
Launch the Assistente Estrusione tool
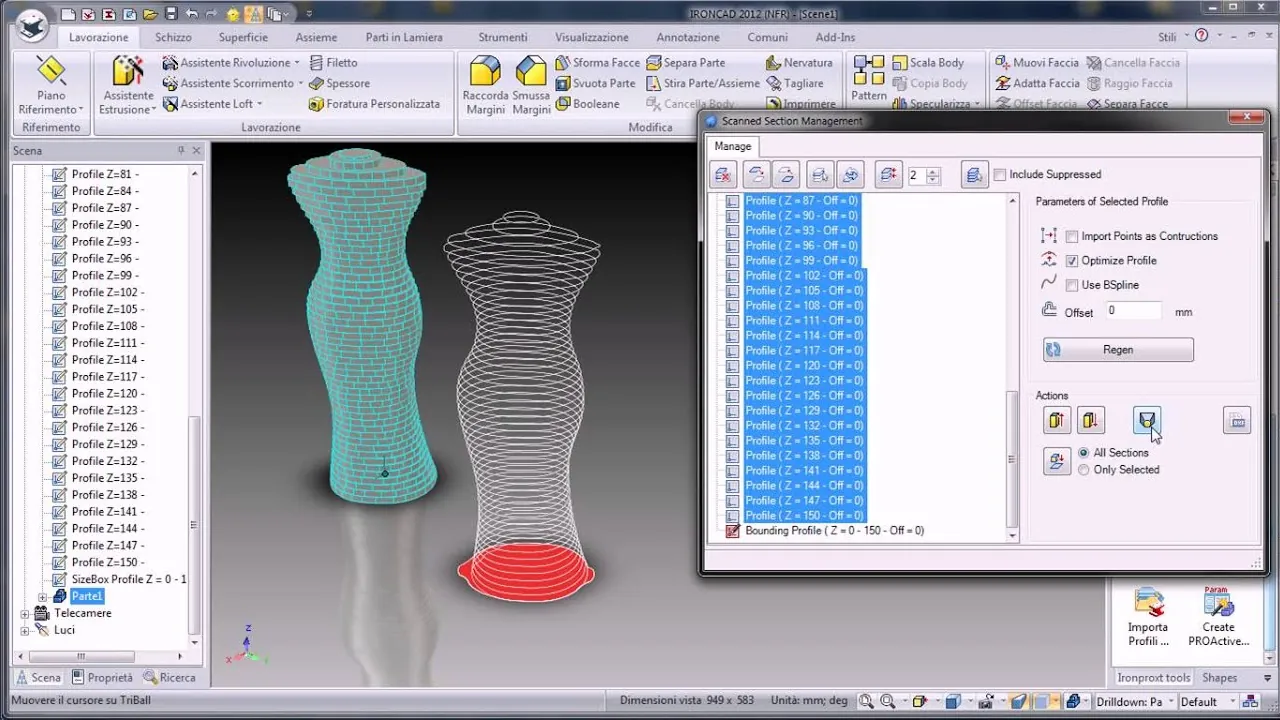pyautogui.click(x=128, y=86)
